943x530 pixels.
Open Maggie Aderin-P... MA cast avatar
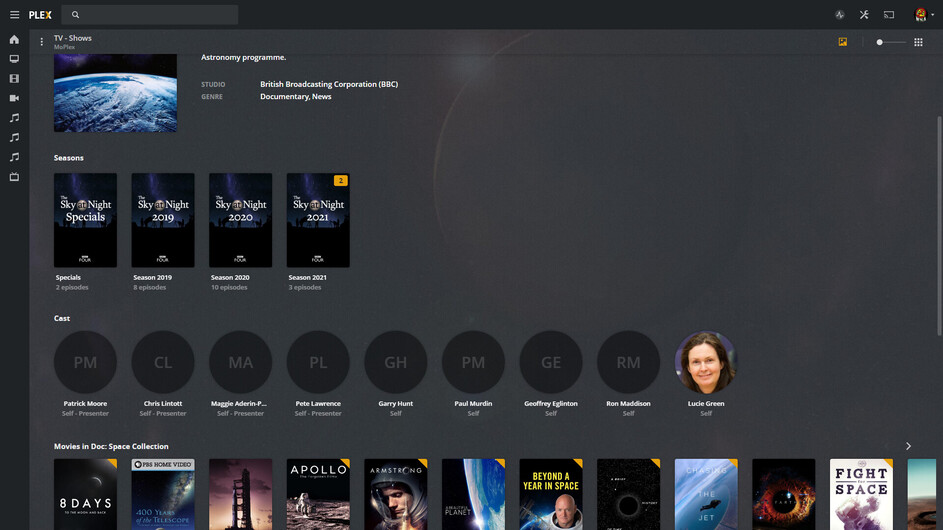pyautogui.click(x=241, y=362)
